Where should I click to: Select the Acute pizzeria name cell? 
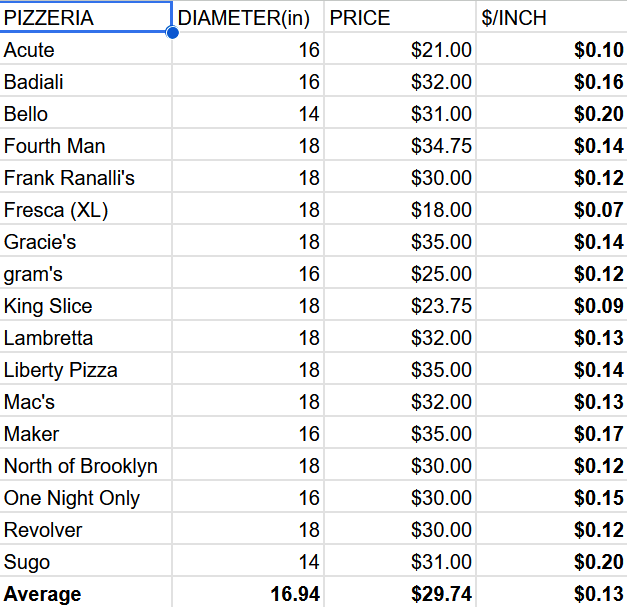point(85,50)
